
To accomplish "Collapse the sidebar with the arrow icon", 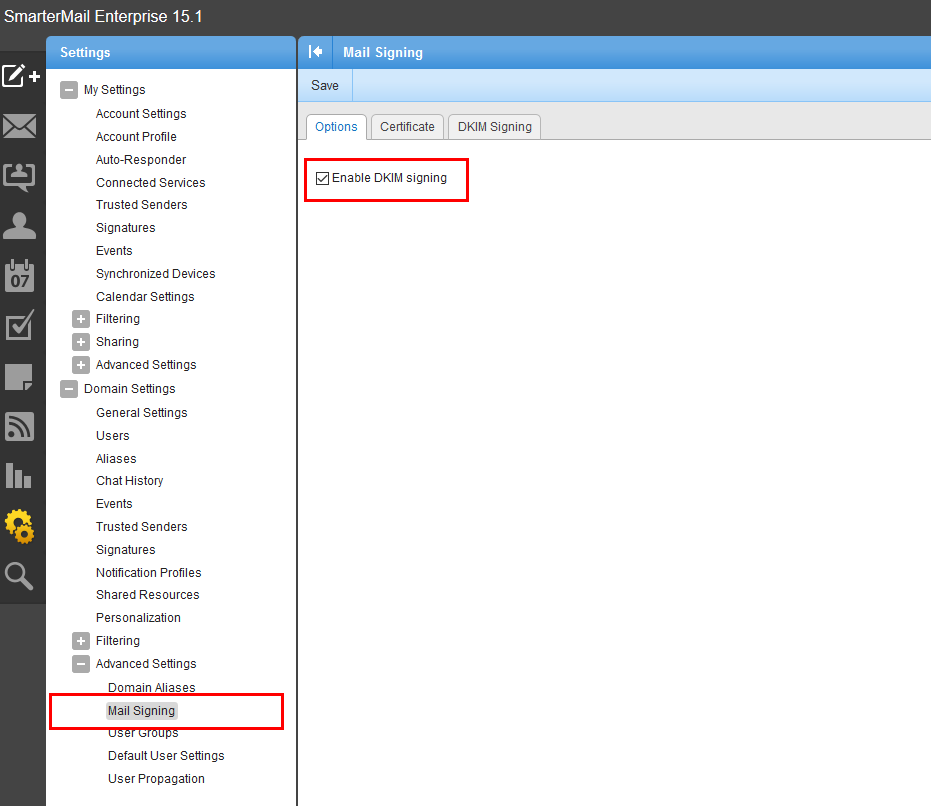I will (x=315, y=52).
